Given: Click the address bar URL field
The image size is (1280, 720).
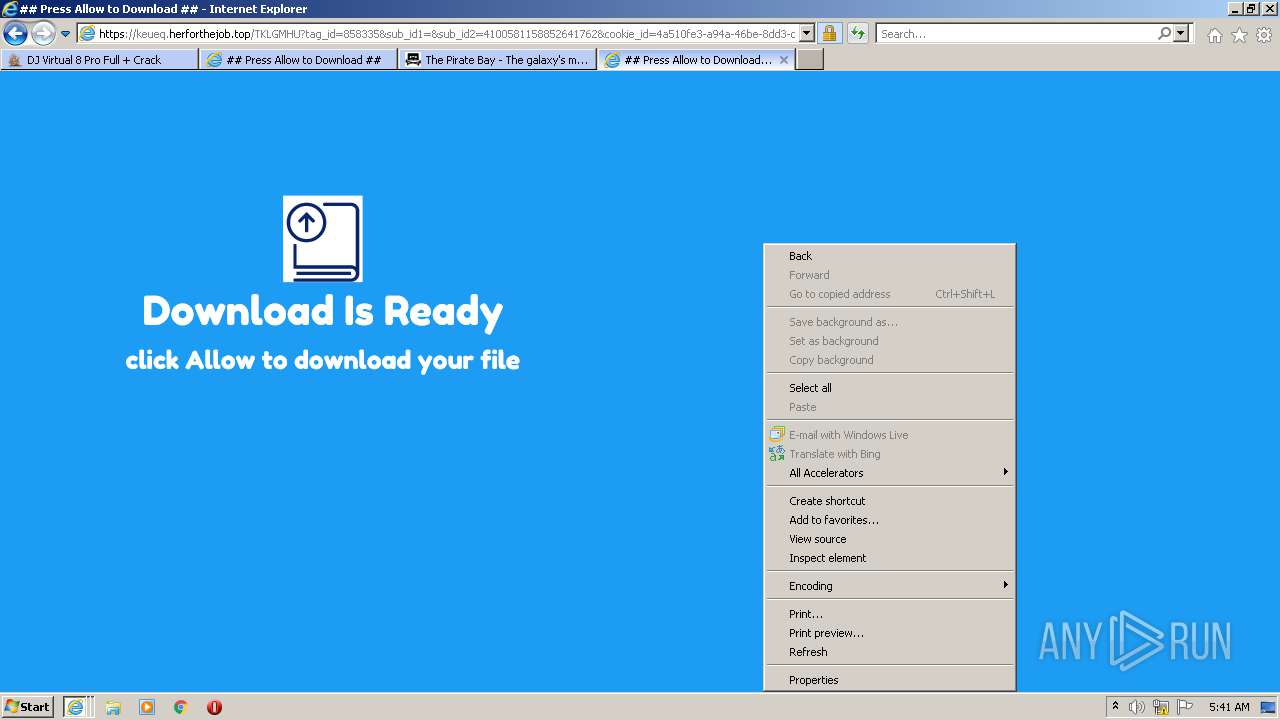Looking at the screenshot, I should [x=447, y=34].
